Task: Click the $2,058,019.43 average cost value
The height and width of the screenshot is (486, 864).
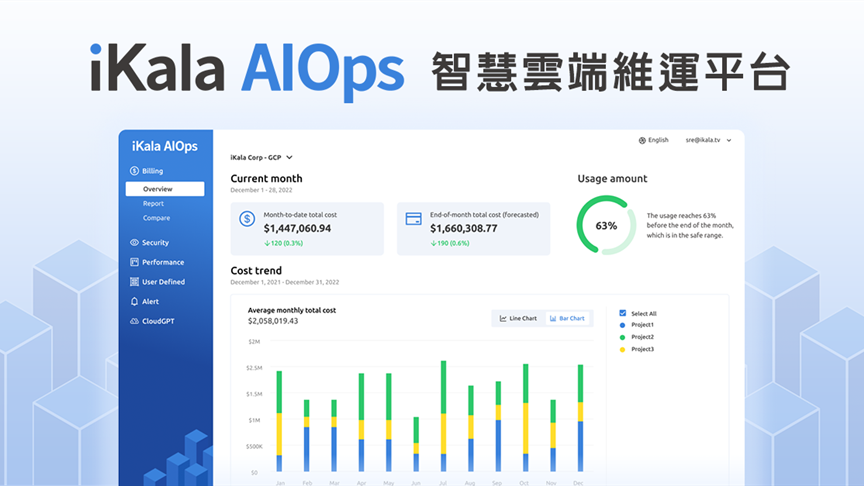Action: (273, 321)
